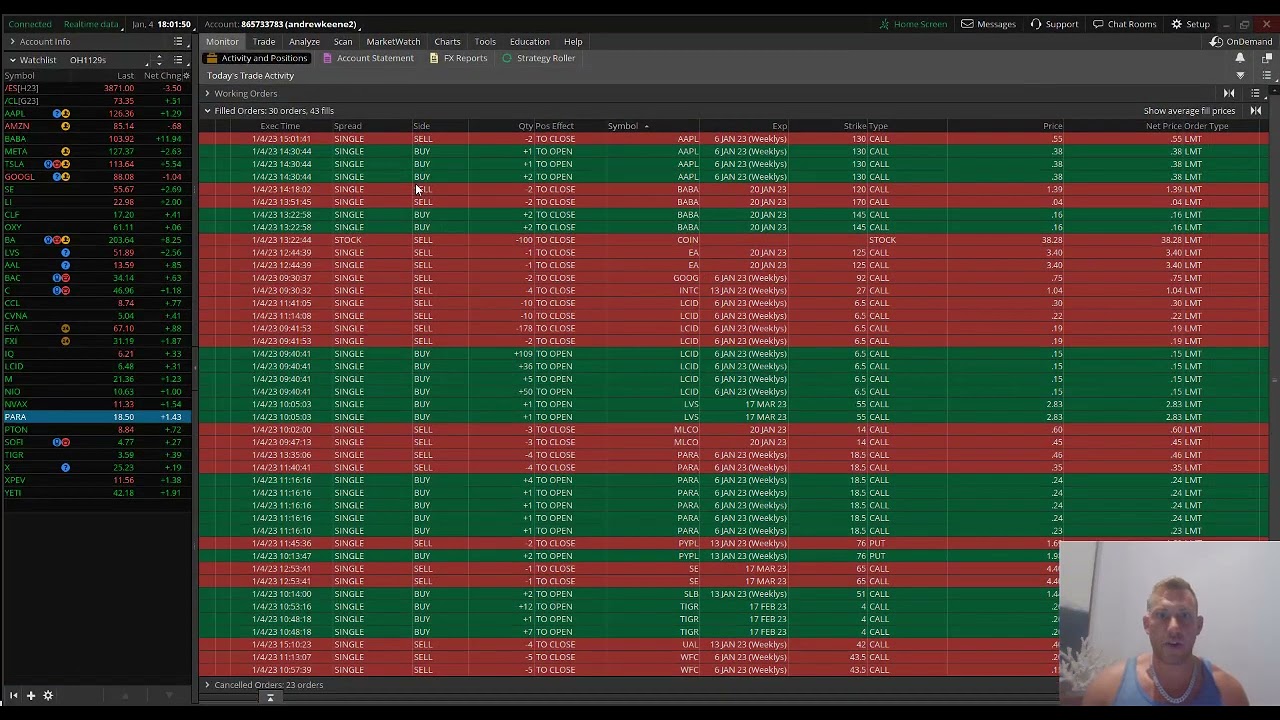Switch to the Scan tab

point(343,42)
